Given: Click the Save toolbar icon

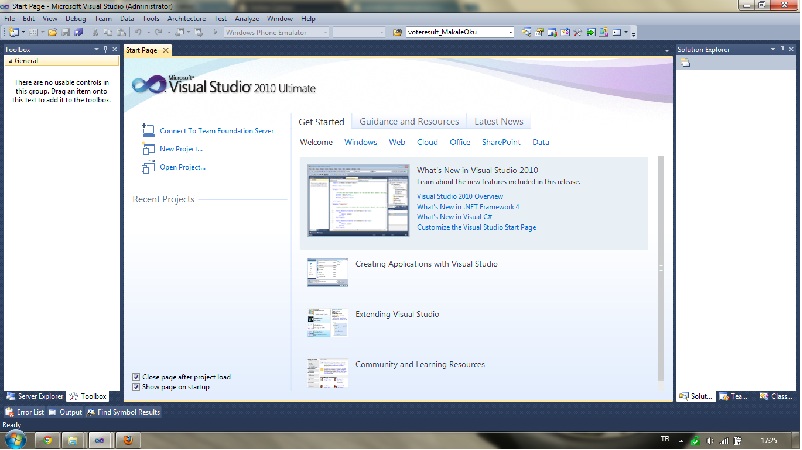Looking at the screenshot, I should tap(65, 32).
